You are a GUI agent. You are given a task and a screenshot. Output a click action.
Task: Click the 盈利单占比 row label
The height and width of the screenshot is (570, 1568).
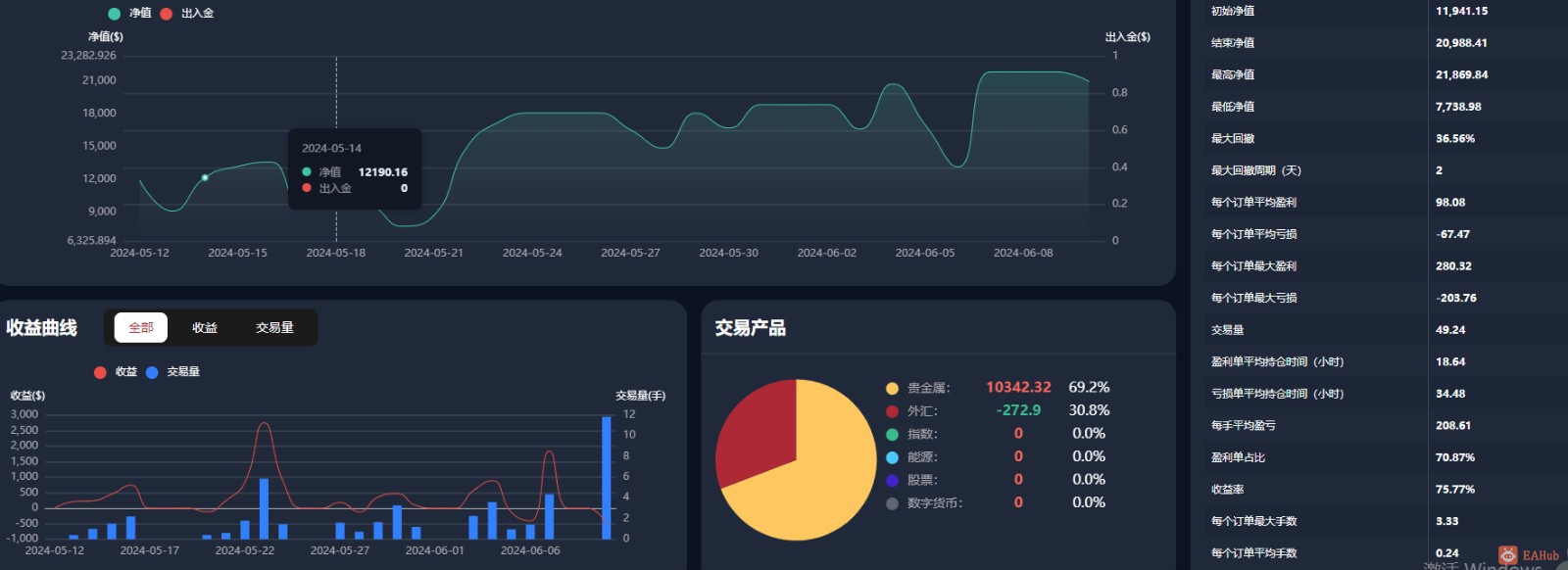click(x=1238, y=457)
